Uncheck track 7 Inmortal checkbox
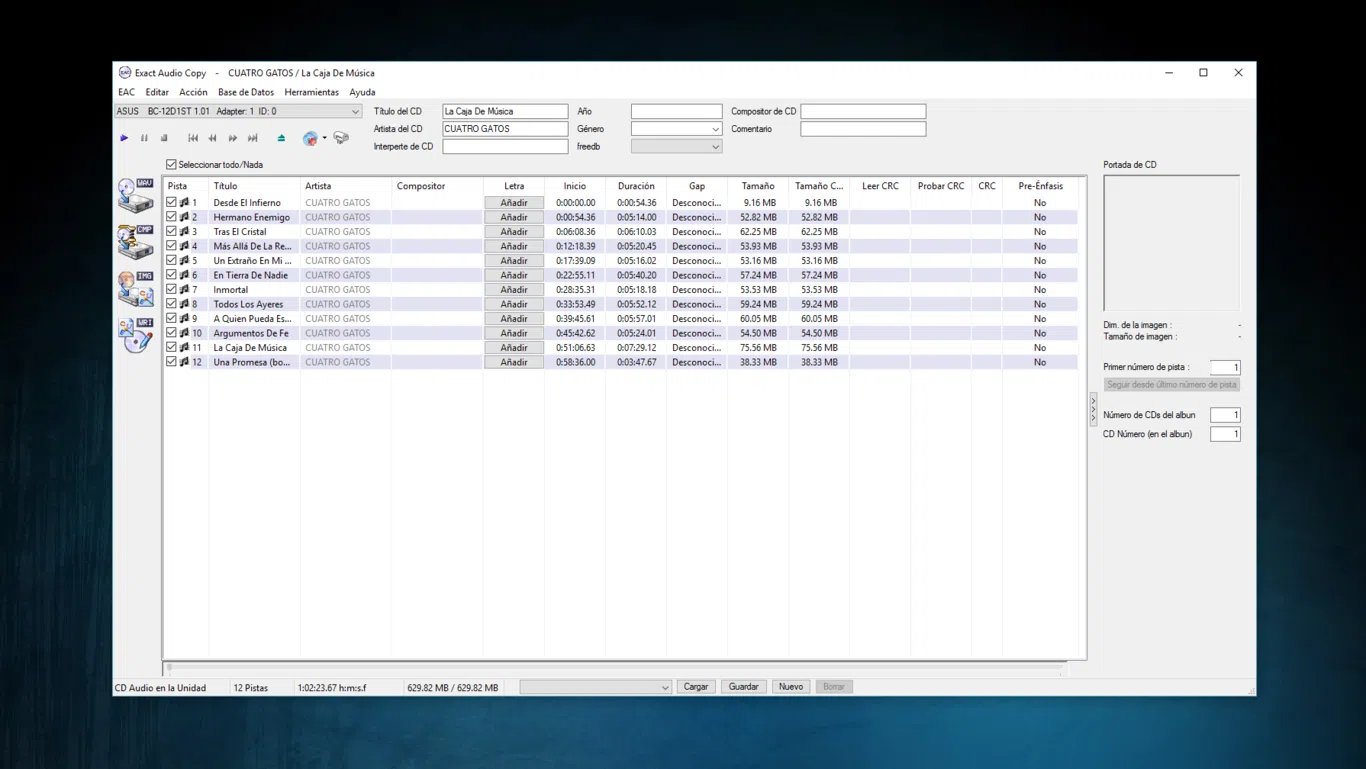This screenshot has height=769, width=1366. coord(171,289)
